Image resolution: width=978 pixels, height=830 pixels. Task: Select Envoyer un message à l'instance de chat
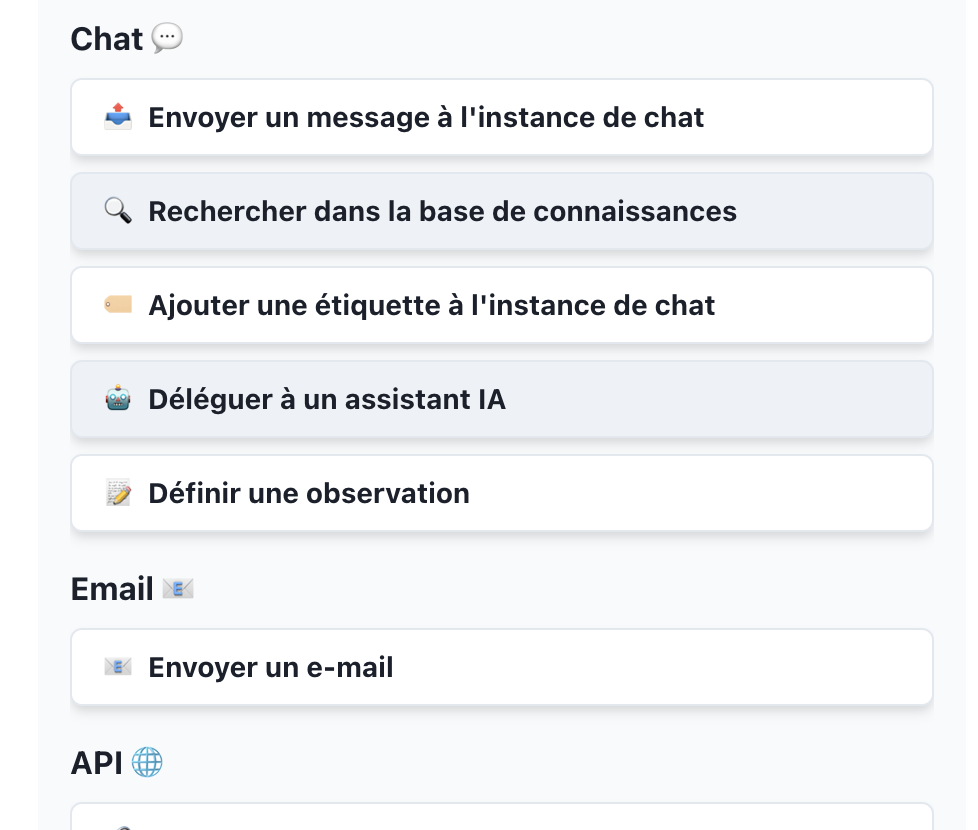[x=426, y=118]
